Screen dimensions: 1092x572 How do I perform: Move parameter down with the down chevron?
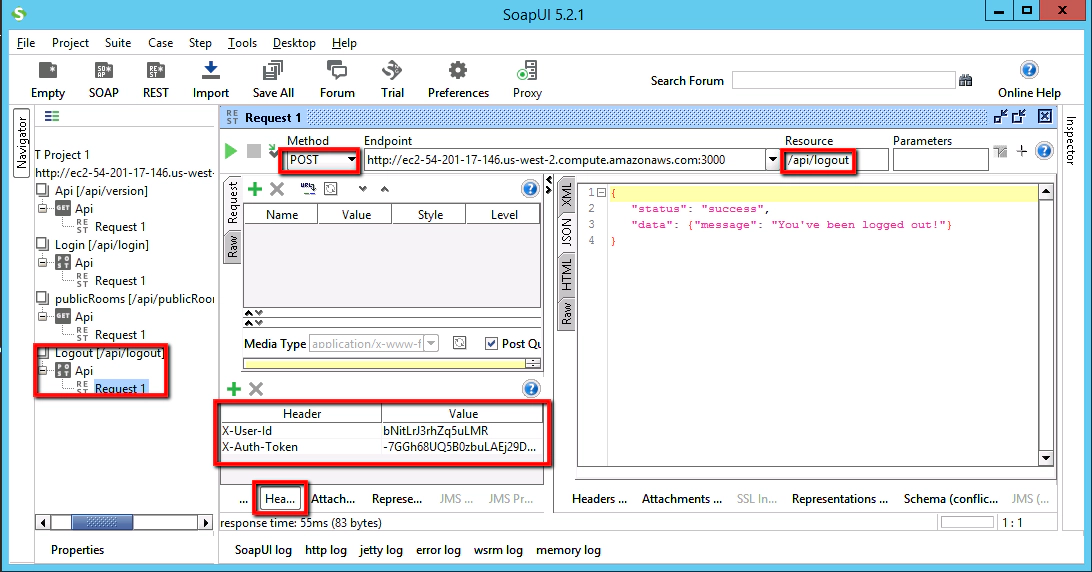[x=362, y=189]
